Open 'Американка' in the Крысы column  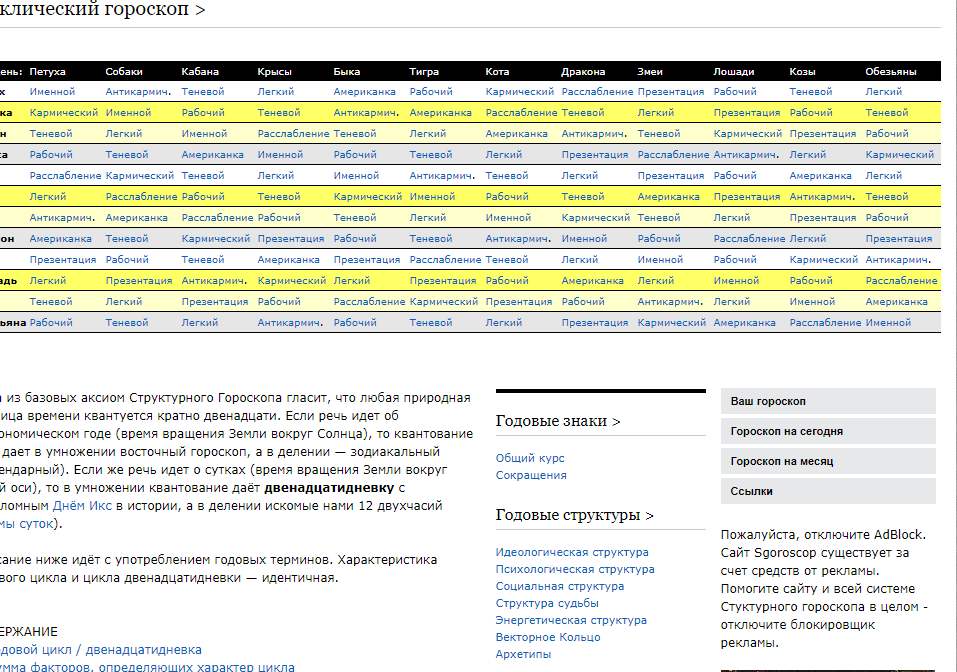(288, 260)
